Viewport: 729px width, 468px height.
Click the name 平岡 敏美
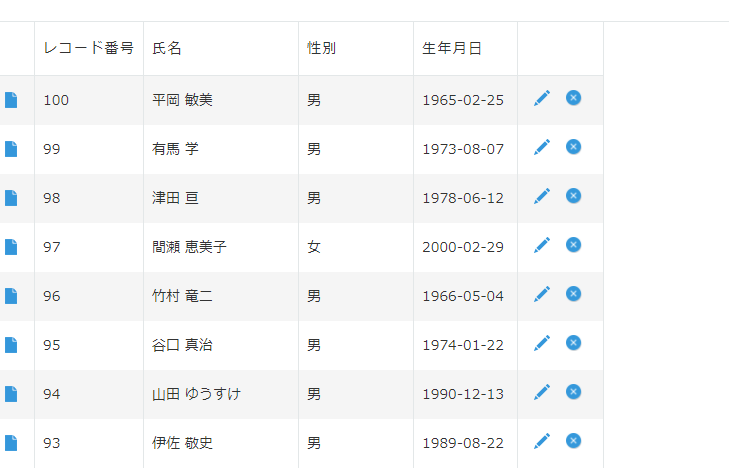[182, 100]
